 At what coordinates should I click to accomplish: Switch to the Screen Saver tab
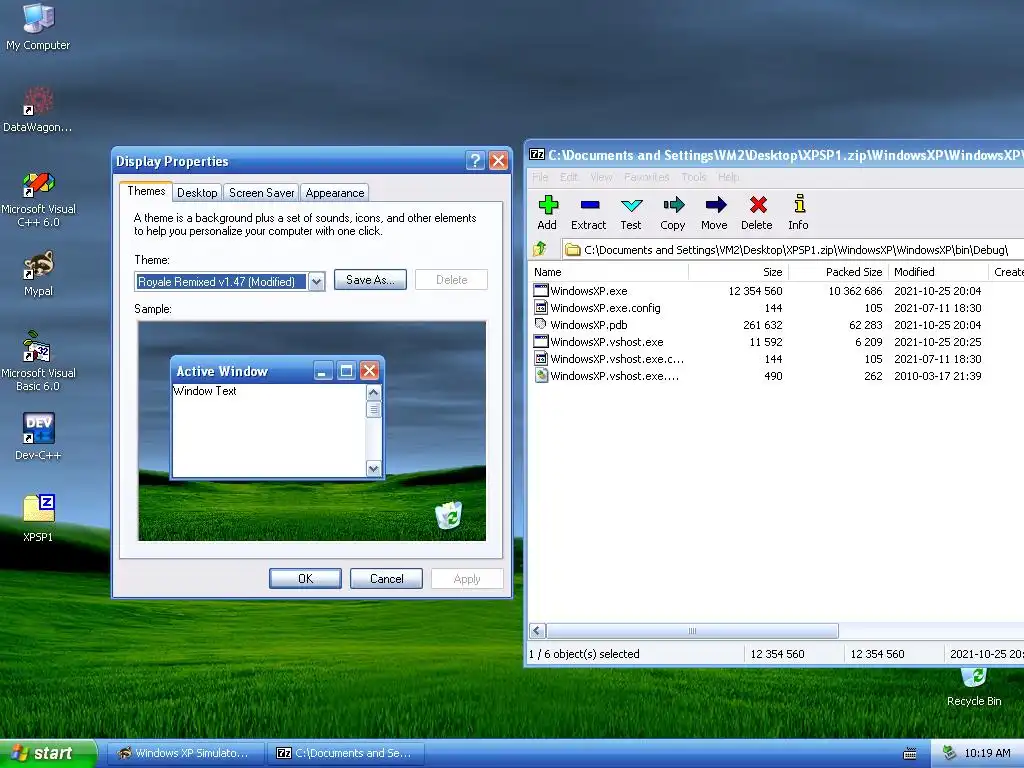click(261, 193)
